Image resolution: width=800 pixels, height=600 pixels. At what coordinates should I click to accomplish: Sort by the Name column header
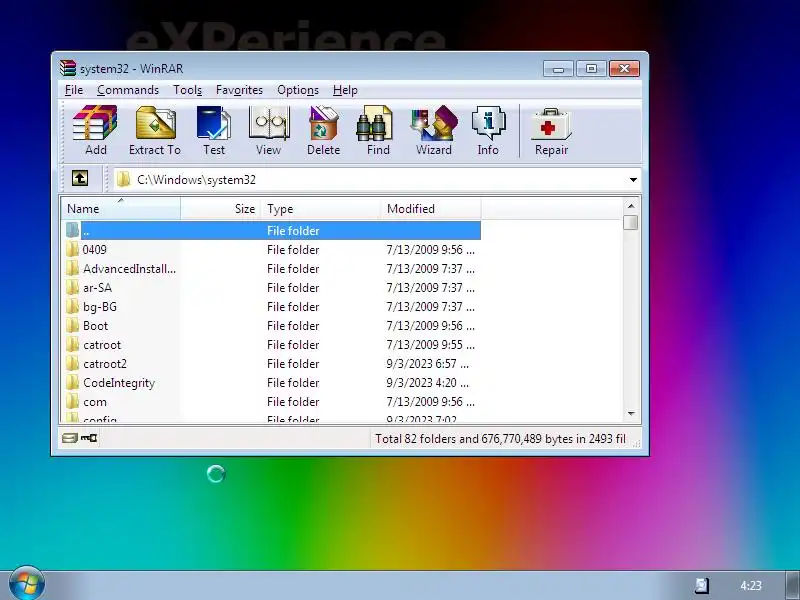(121, 209)
